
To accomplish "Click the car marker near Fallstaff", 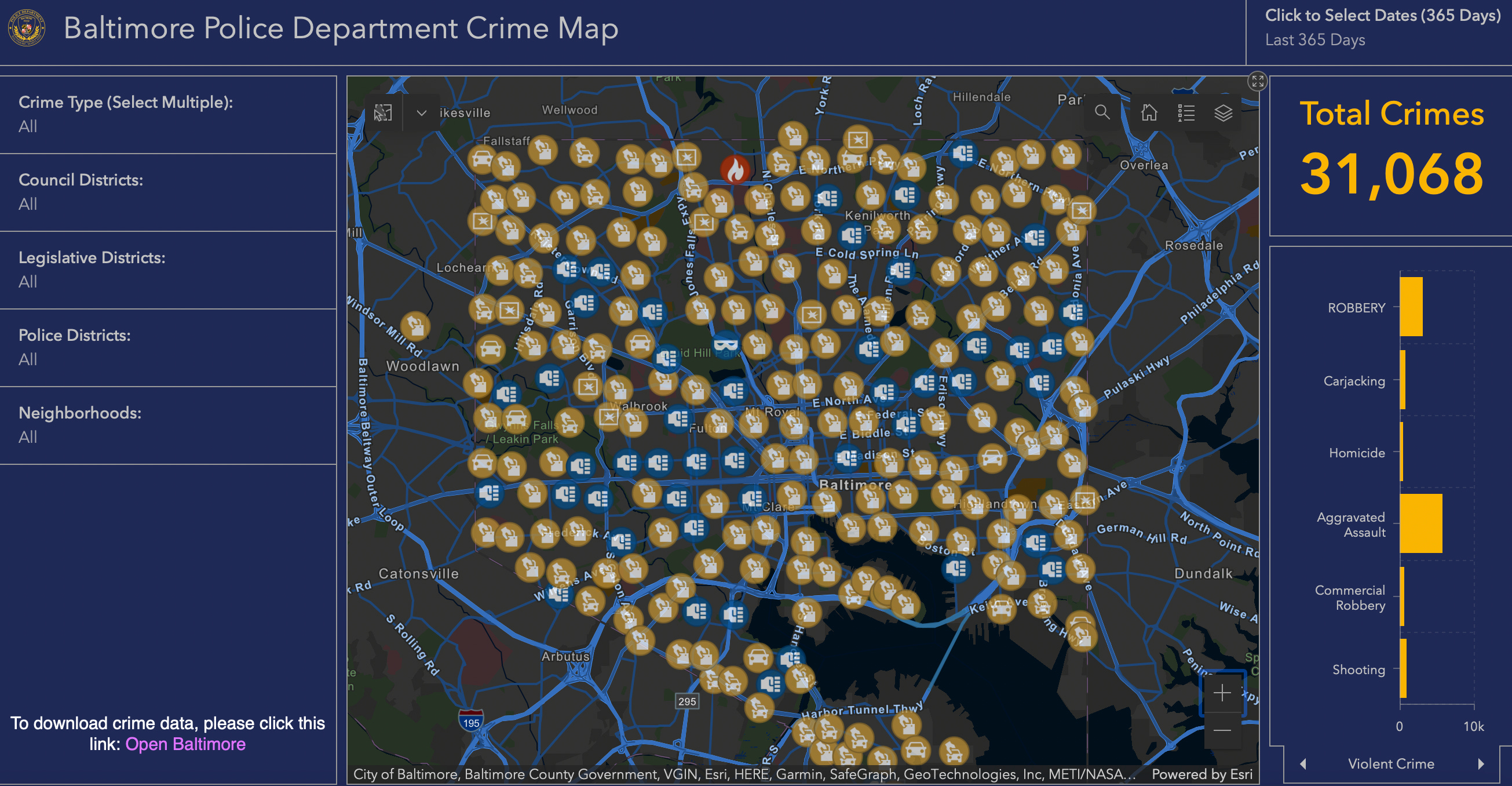I will tap(483, 159).
